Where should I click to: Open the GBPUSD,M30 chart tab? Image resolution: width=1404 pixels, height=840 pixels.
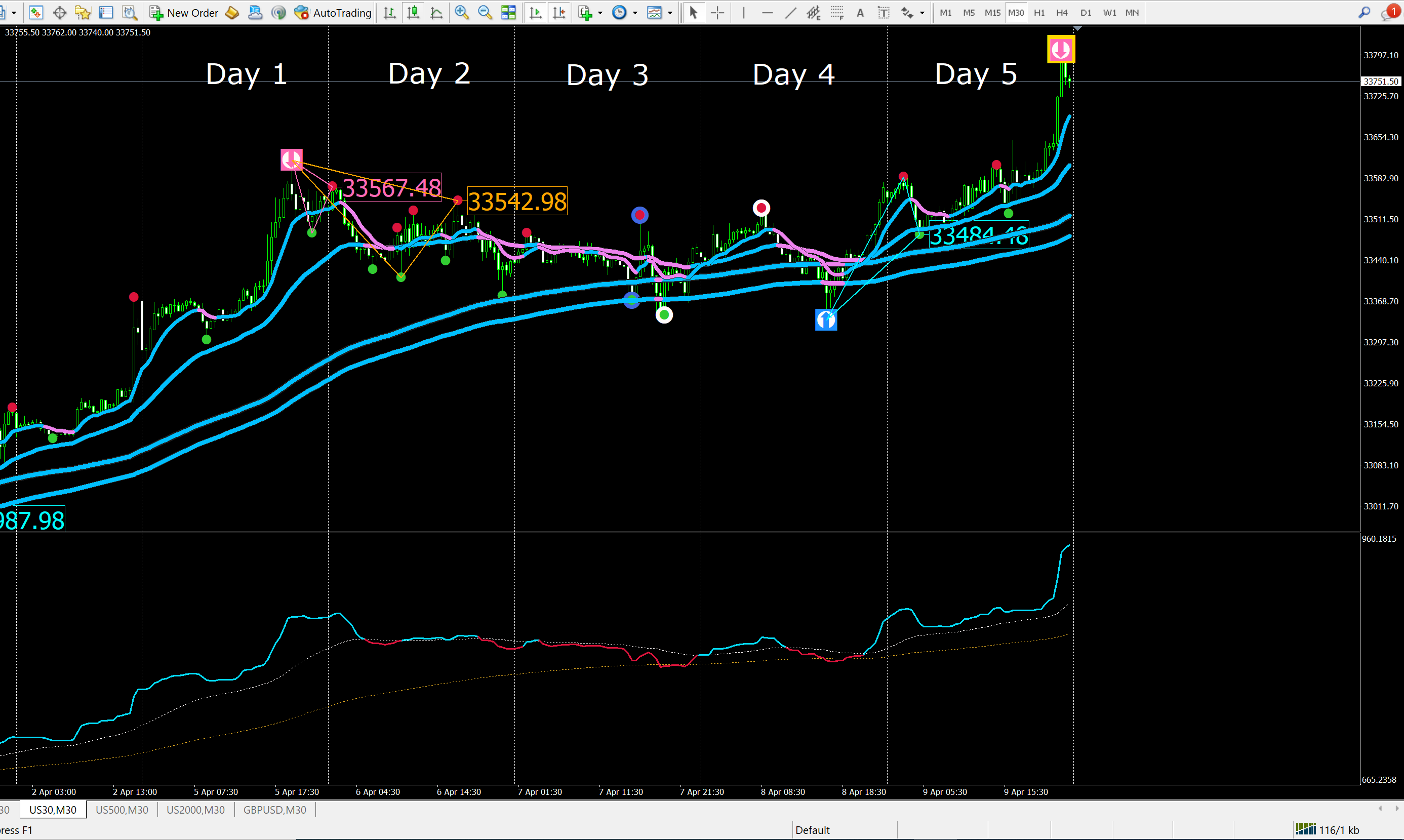274,810
